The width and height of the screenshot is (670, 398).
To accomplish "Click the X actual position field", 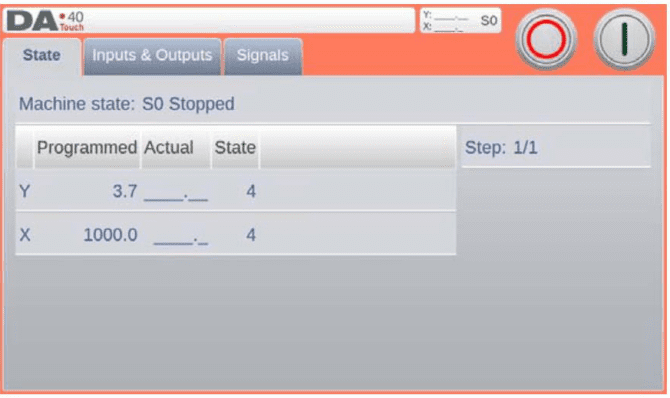I will [180, 236].
